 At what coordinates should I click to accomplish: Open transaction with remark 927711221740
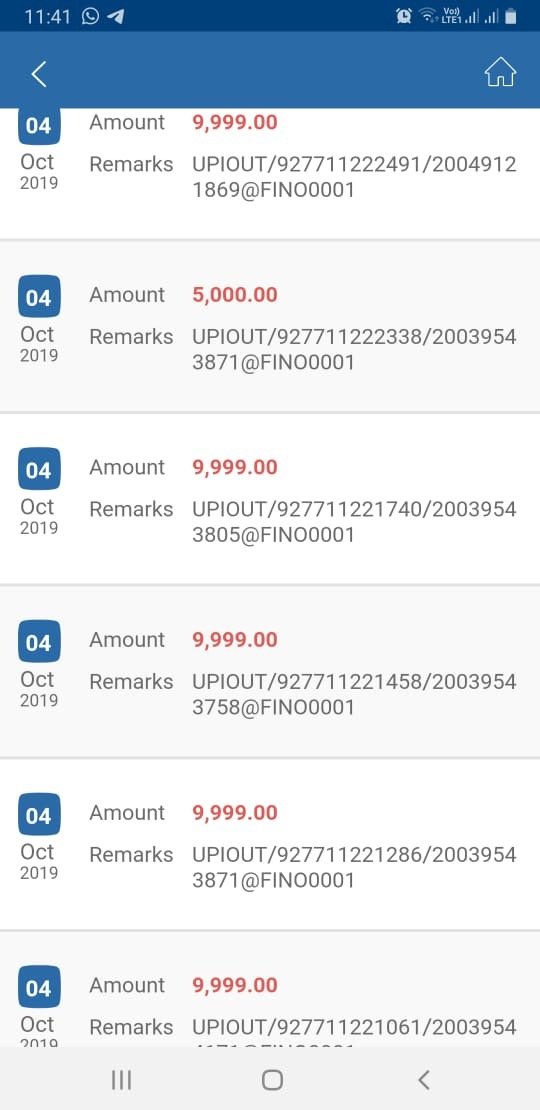[270, 499]
